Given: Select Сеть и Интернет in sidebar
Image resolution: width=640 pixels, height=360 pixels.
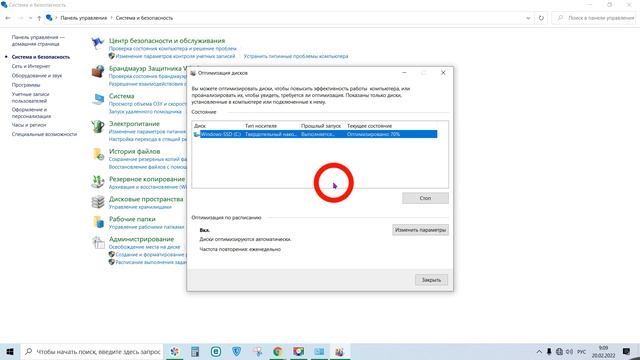Looking at the screenshot, I should 31,66.
